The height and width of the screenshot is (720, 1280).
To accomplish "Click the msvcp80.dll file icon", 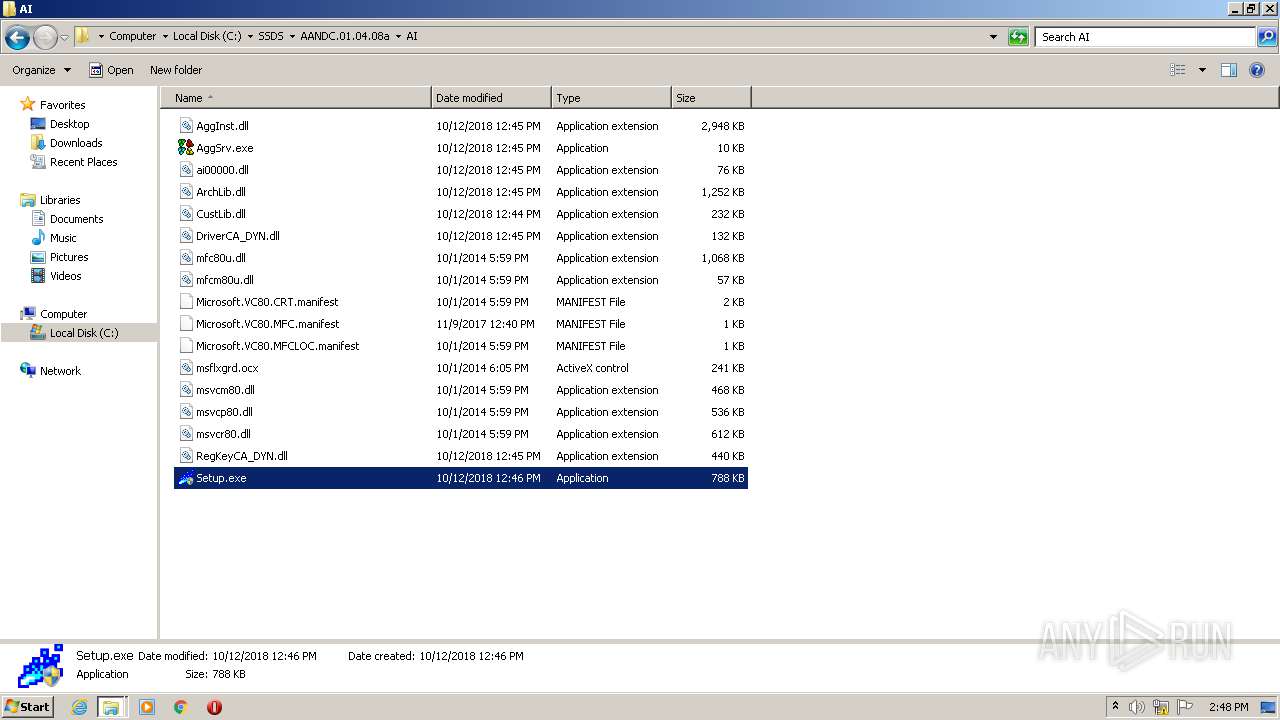I will coord(186,412).
